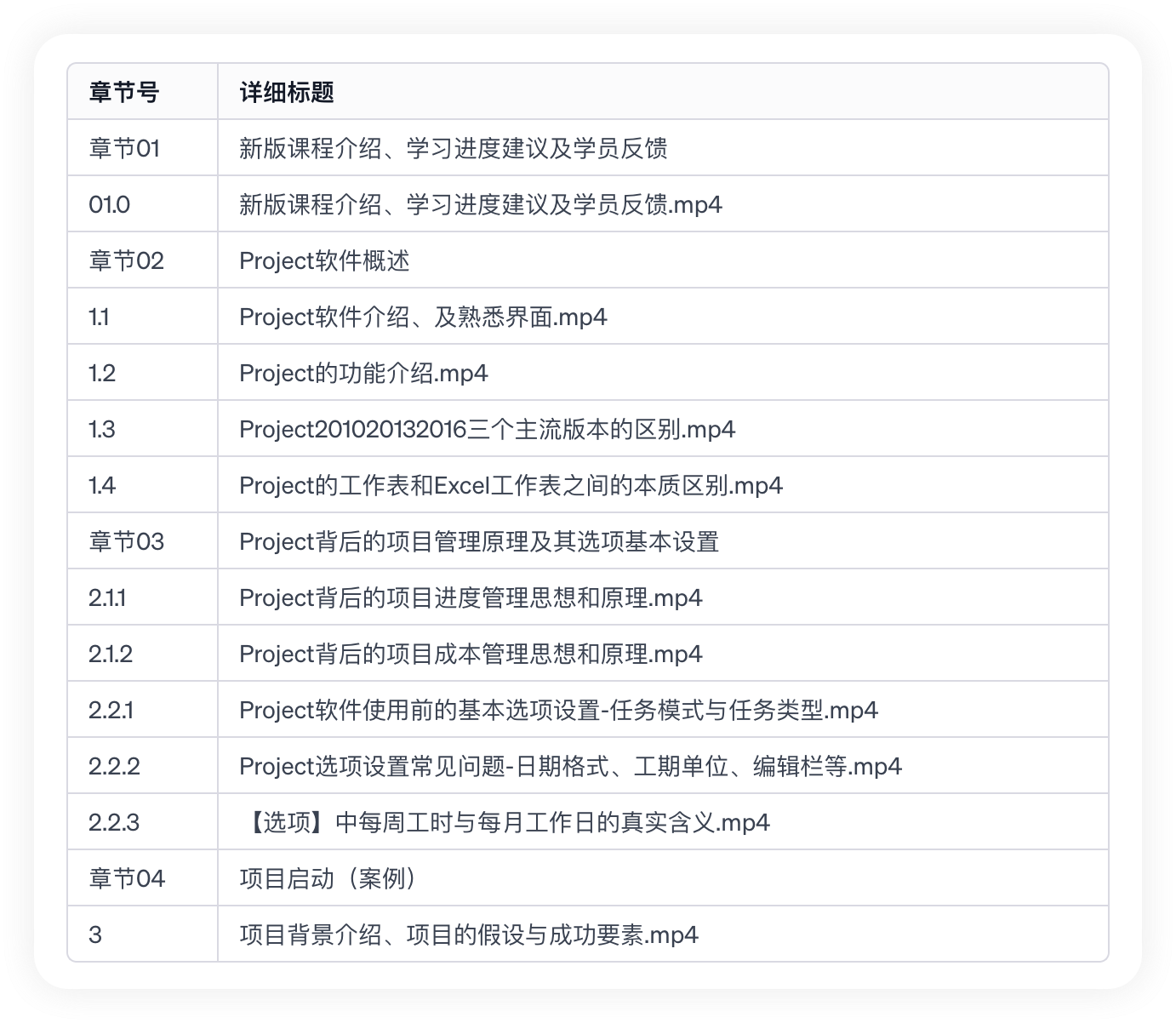Click Project201020132016三个主流版本的区别.mp4
The image size is (1176, 1023).
point(488,429)
